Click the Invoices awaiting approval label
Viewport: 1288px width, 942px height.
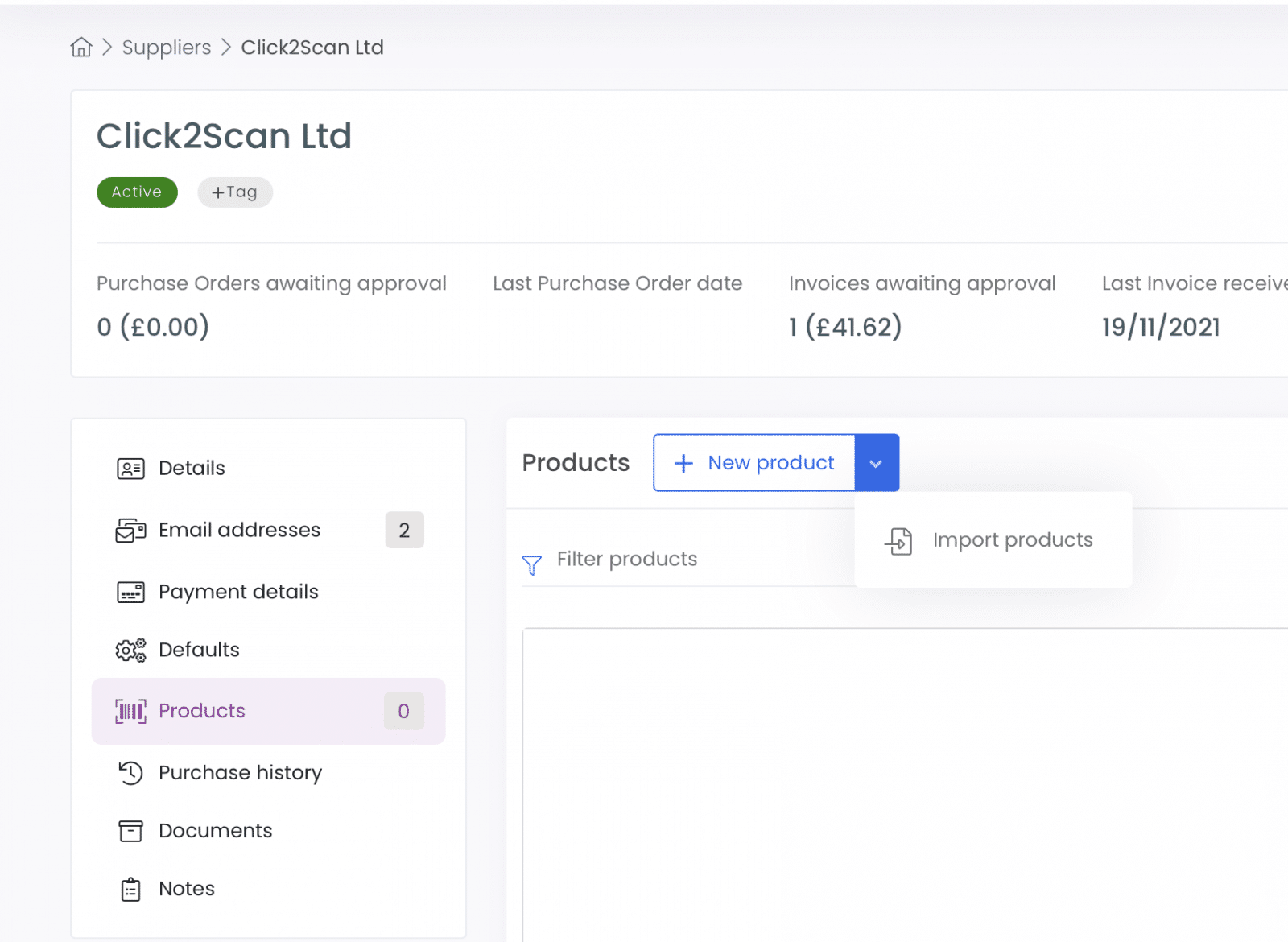point(922,283)
